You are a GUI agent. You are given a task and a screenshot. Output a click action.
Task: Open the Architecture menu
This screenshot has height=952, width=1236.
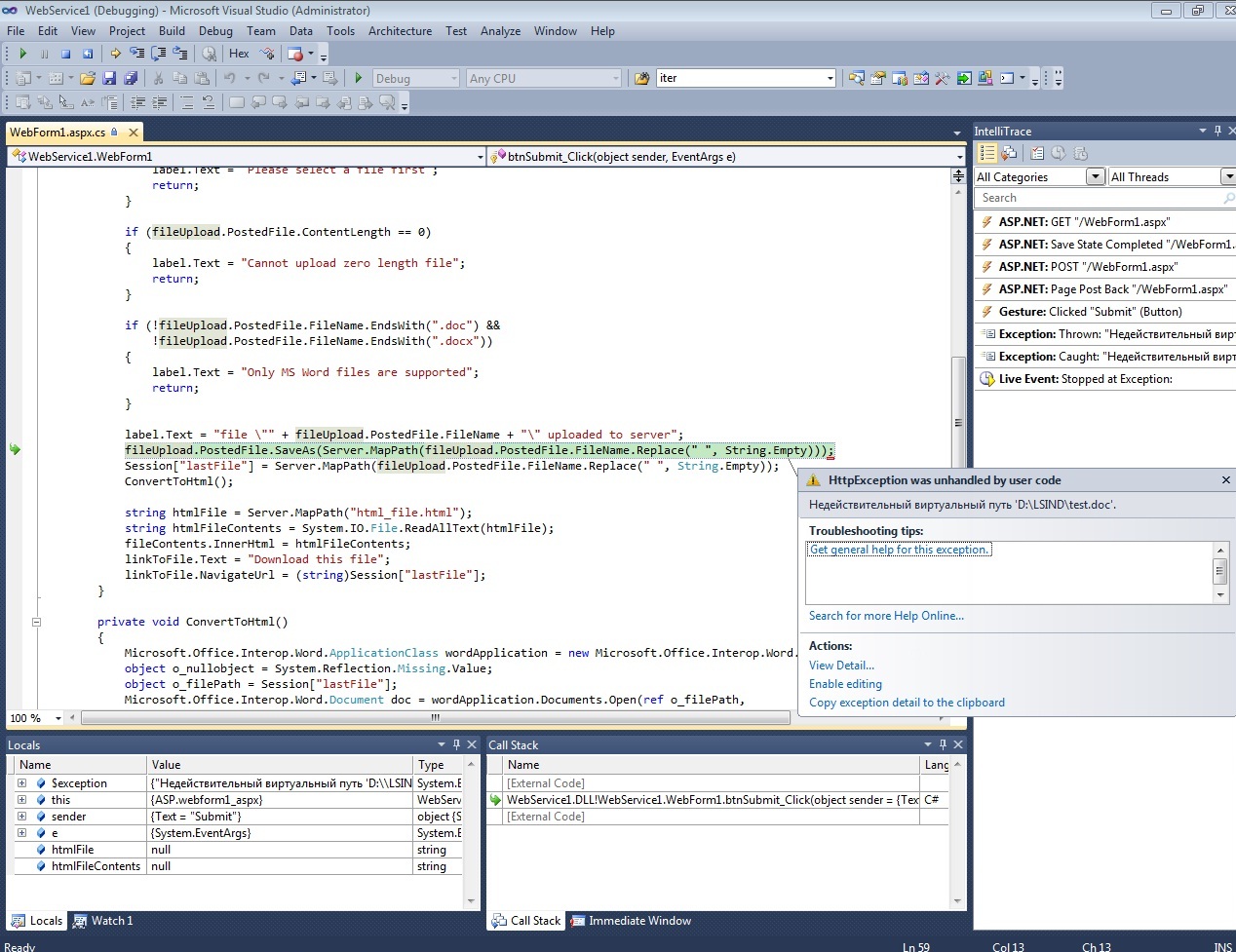(400, 30)
